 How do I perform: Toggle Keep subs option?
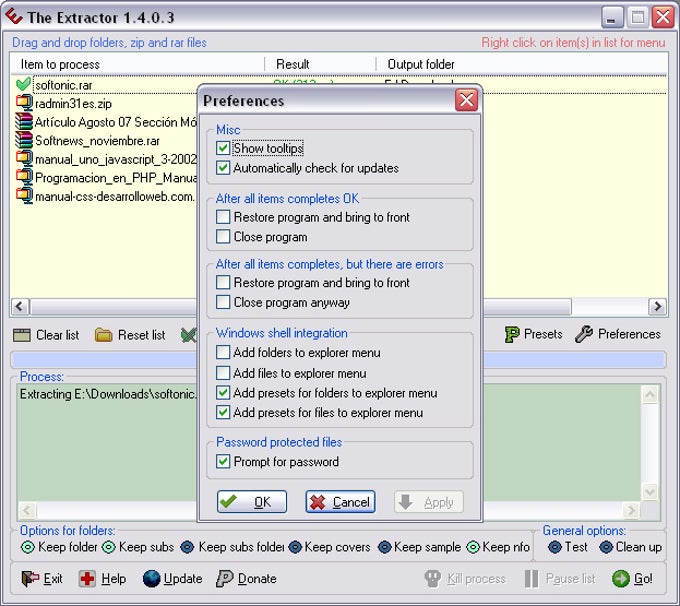pyautogui.click(x=108, y=547)
